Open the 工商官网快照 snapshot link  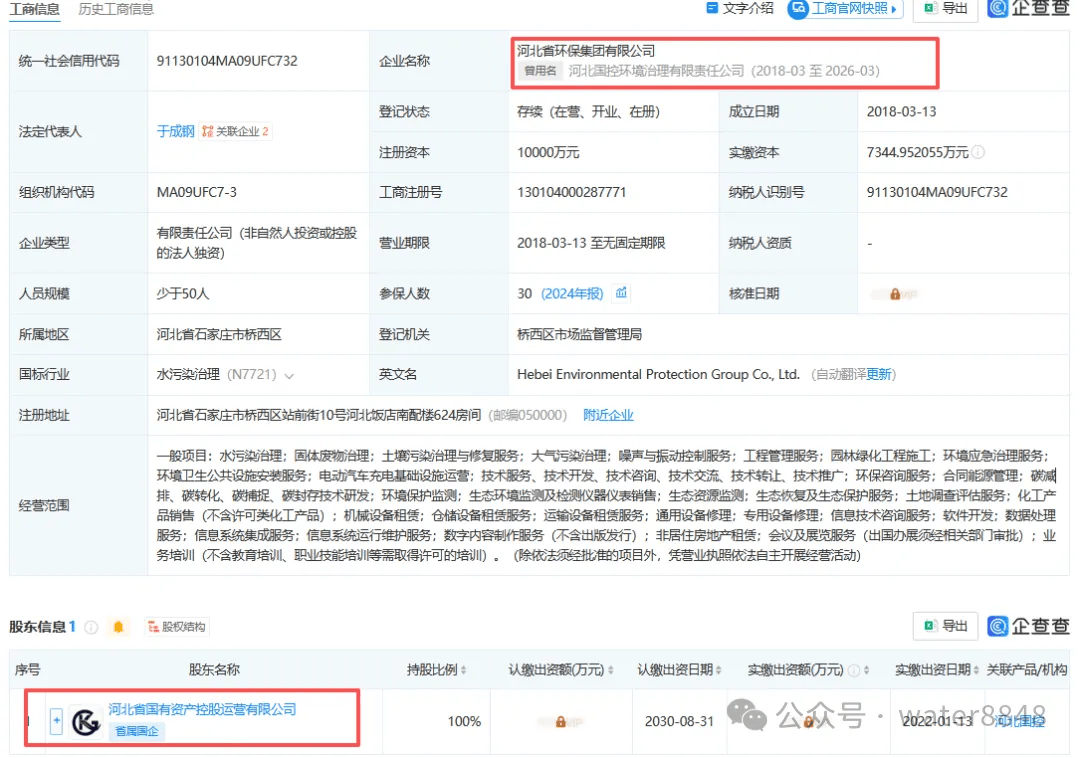click(845, 9)
